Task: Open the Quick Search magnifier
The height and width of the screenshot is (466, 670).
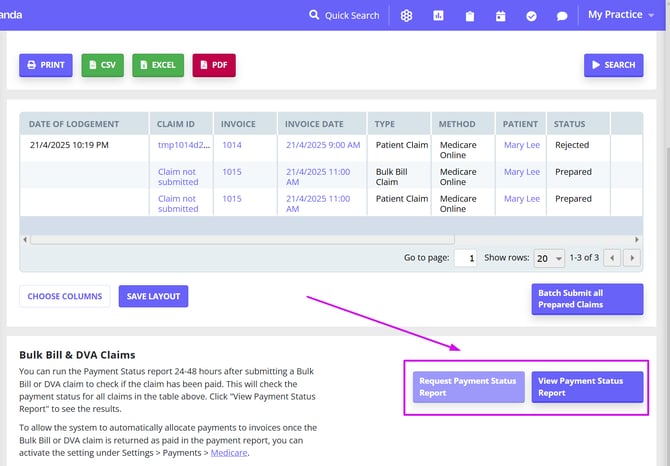Action: pyautogui.click(x=315, y=15)
